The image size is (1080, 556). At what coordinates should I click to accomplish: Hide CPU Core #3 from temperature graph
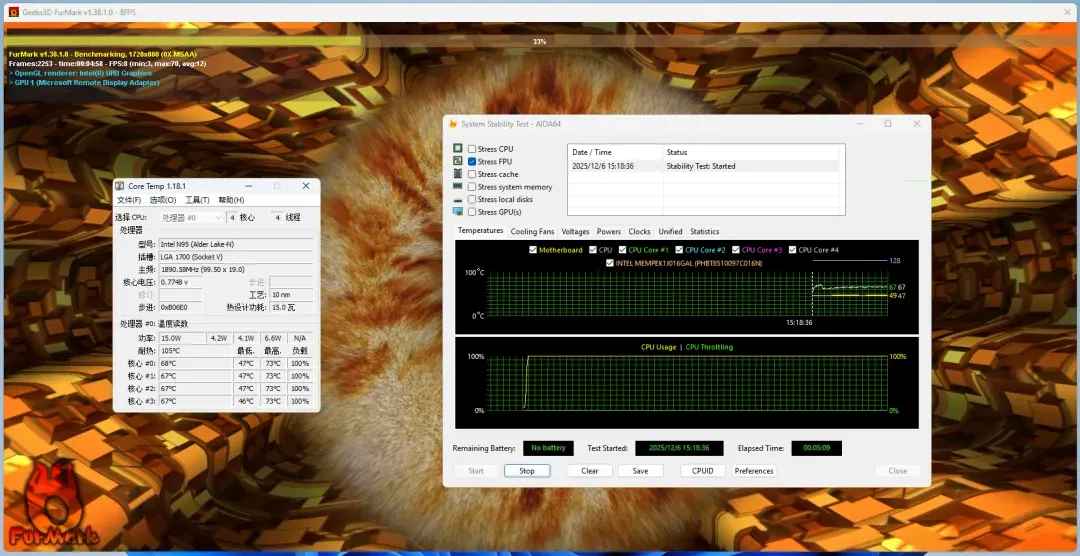pyautogui.click(x=735, y=250)
